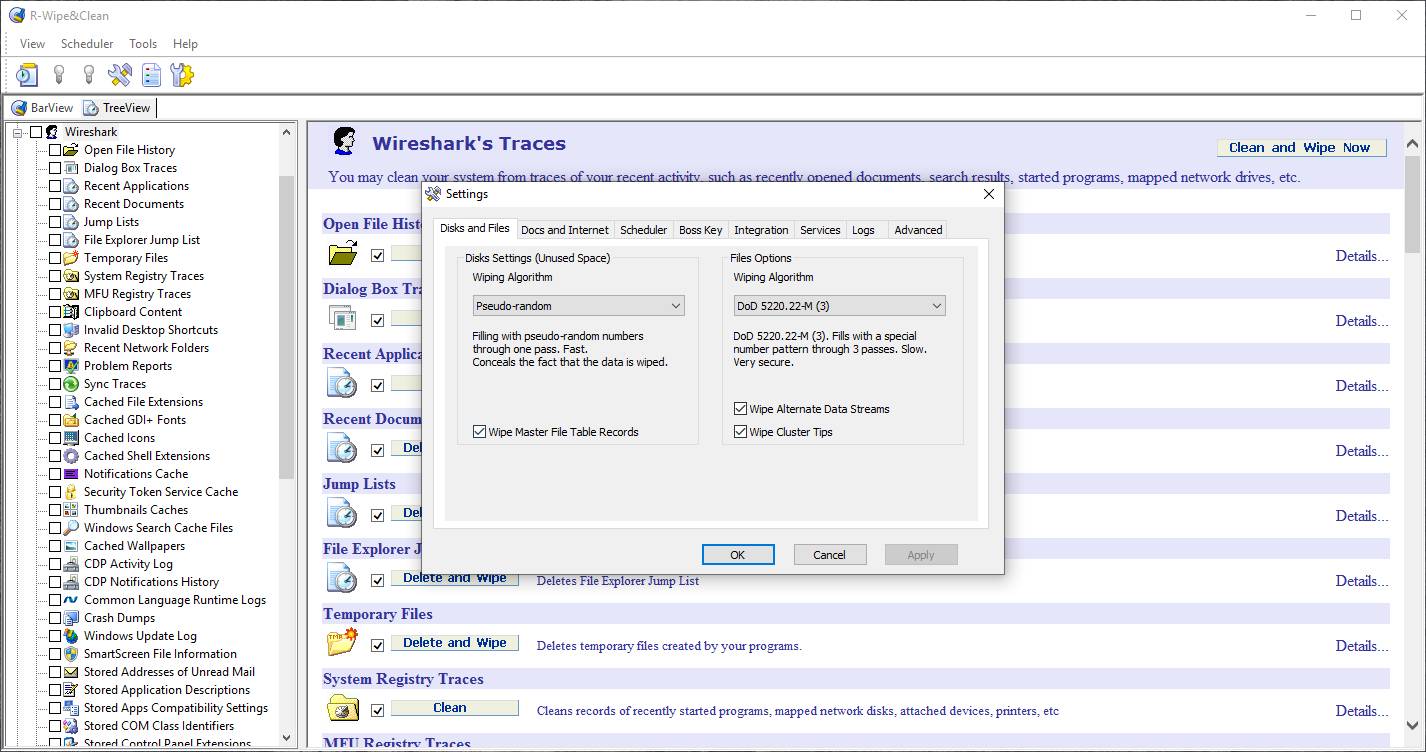Click the Security Token Service Cache key icon
The image size is (1426, 752).
pyautogui.click(x=71, y=492)
